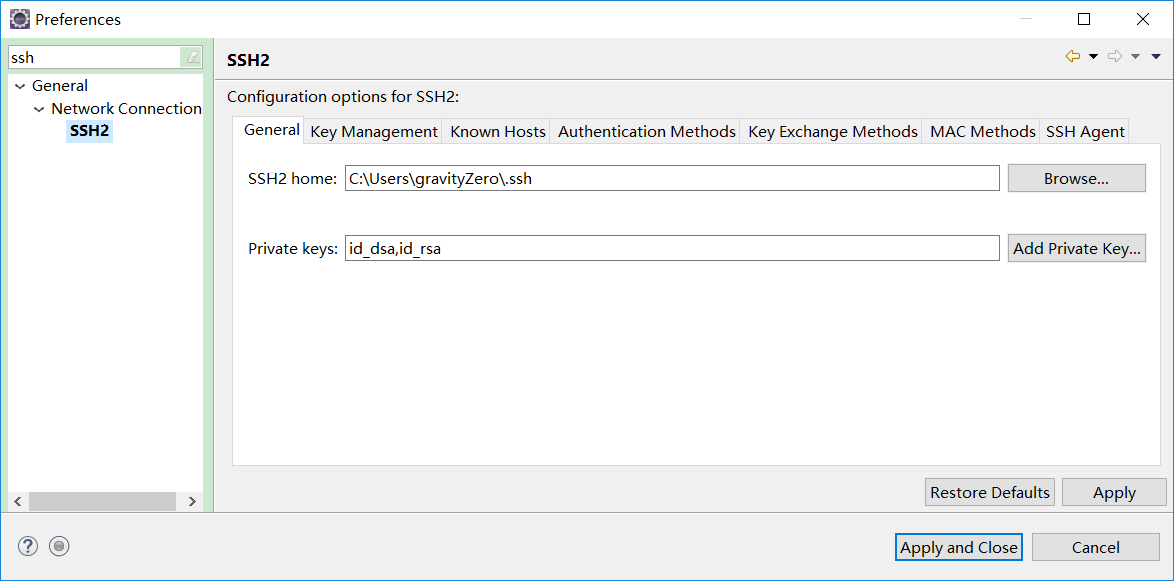The height and width of the screenshot is (581, 1174).
Task: Open the back history dropdown arrow
Action: coord(1093,57)
